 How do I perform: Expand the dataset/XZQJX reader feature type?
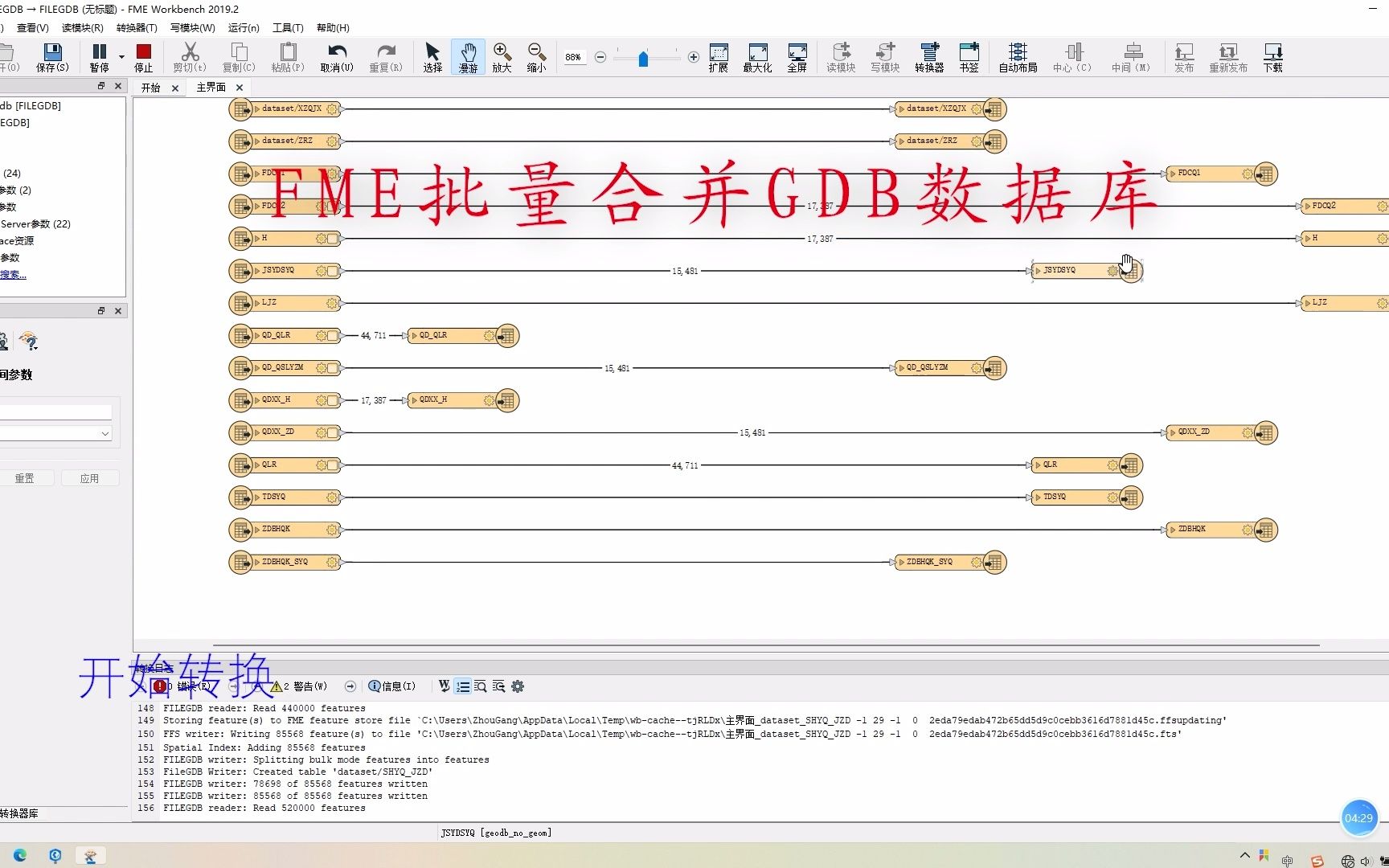click(x=257, y=108)
